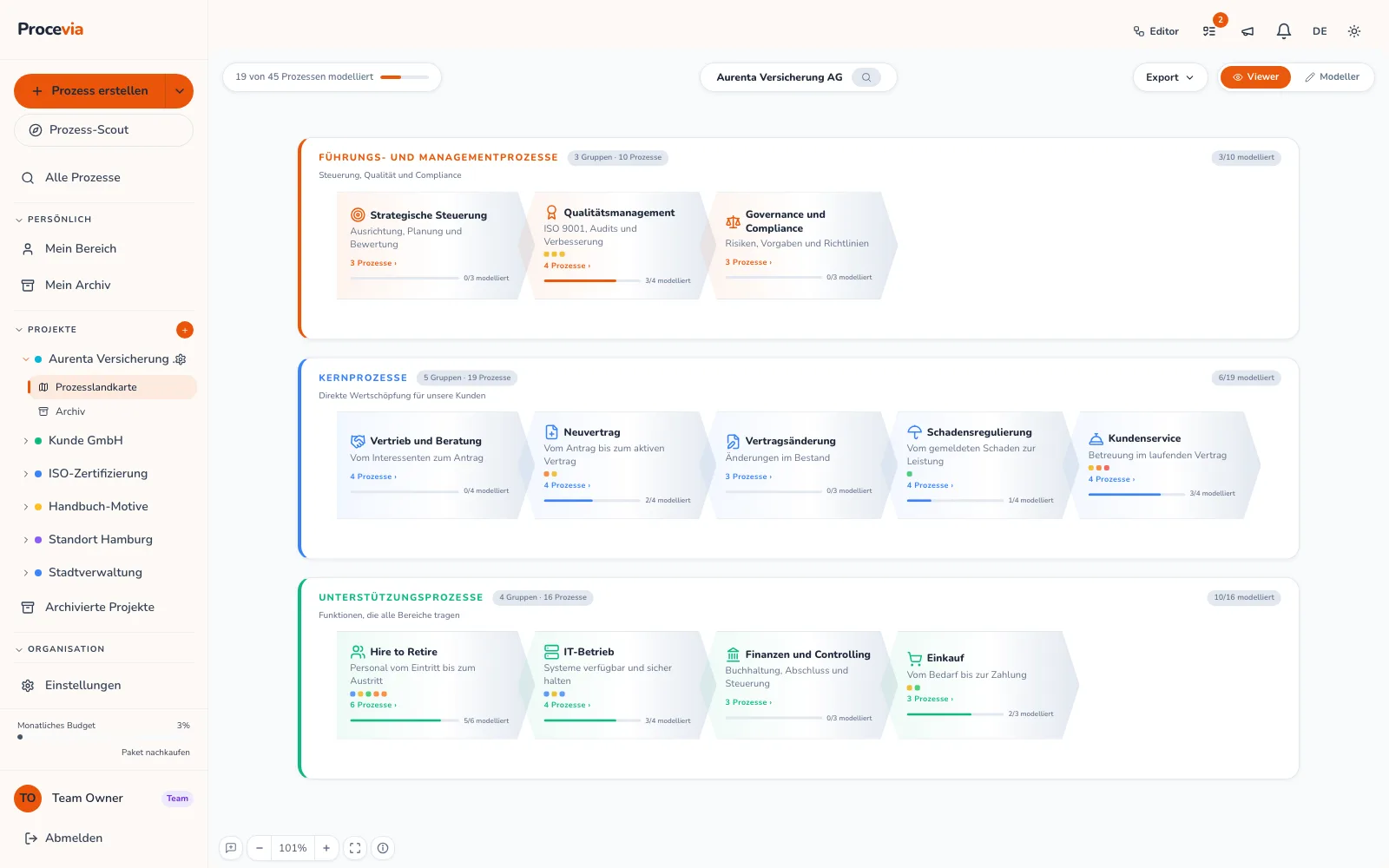
Task: Select the Viewer mode toggle
Action: 1255,77
